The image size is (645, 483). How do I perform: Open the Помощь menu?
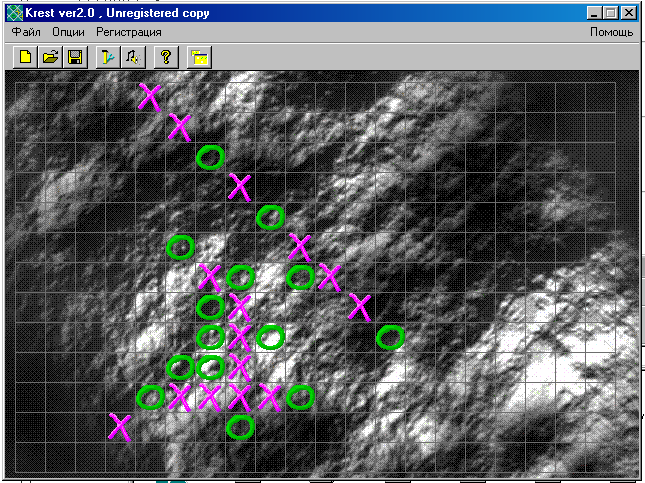coord(610,32)
